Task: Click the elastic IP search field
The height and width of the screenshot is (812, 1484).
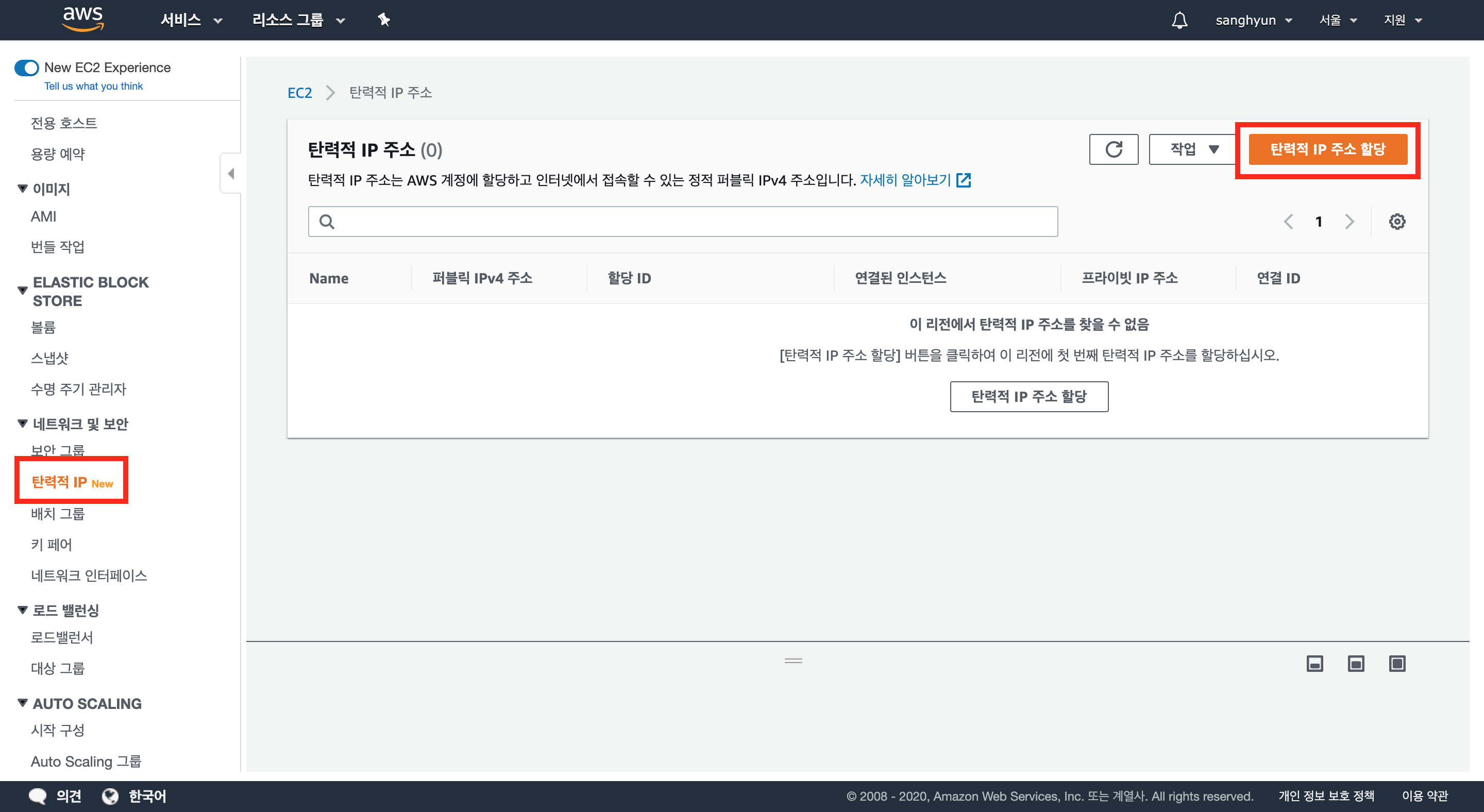Action: point(683,222)
